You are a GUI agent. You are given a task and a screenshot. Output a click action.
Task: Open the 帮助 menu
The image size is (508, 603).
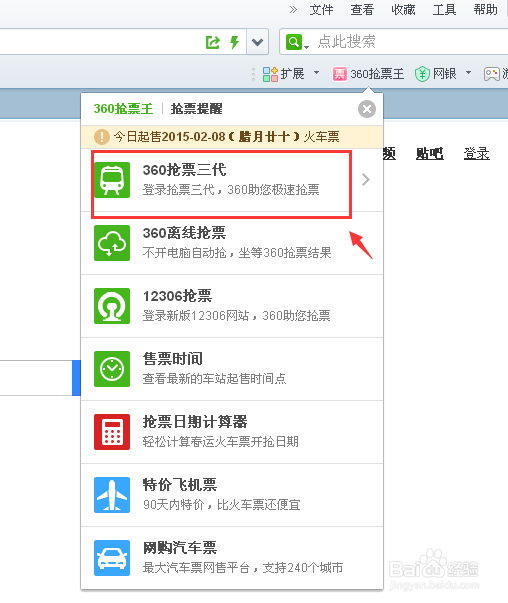(486, 10)
